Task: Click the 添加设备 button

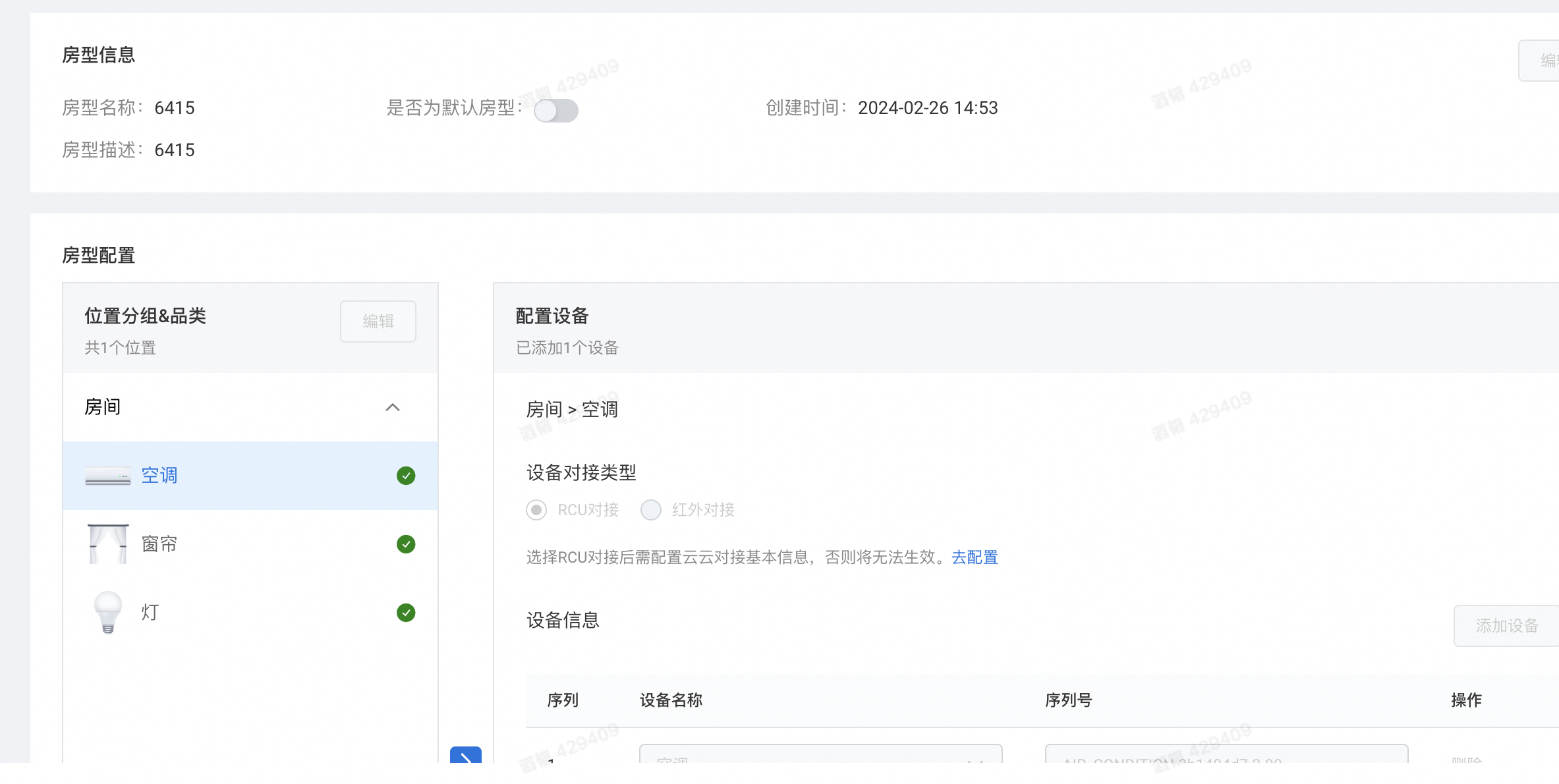Action: (x=1506, y=626)
